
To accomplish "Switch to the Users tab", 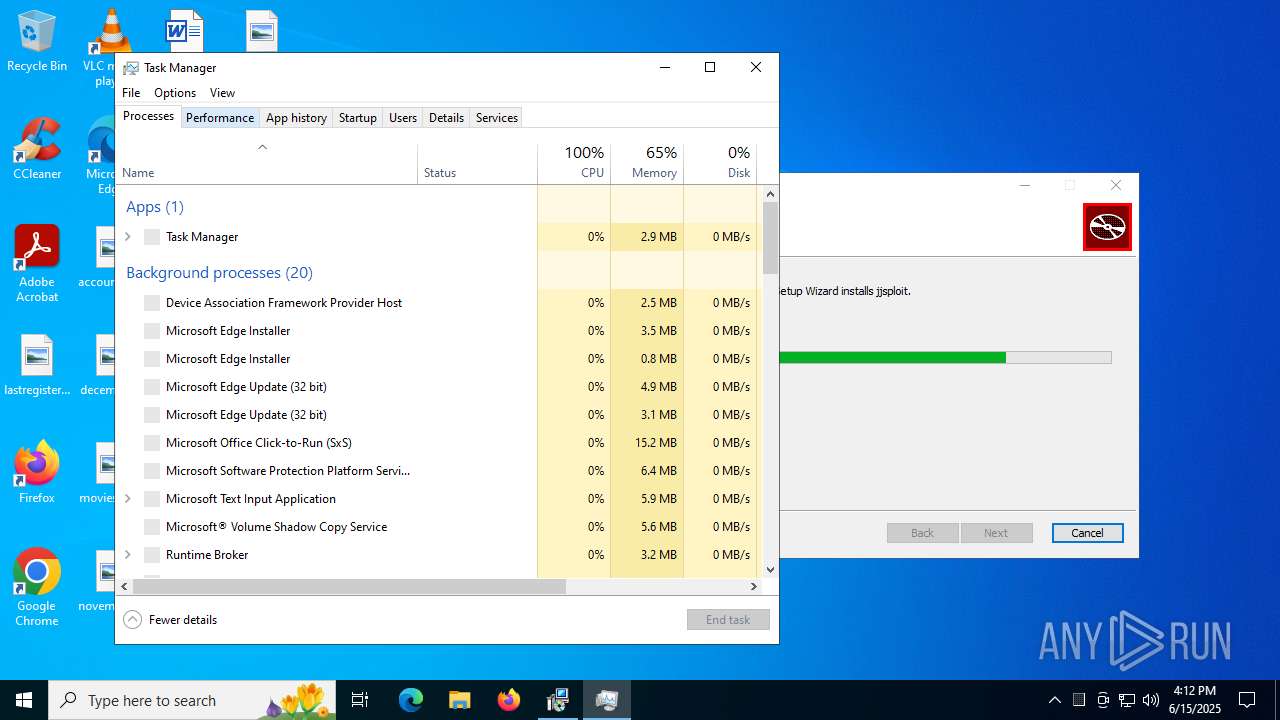I will click(x=403, y=118).
